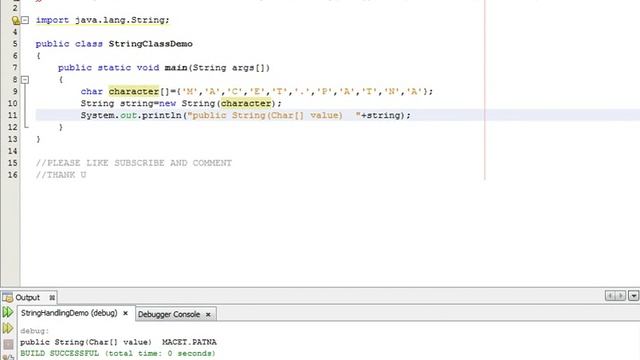The image size is (640, 360).
Task: Click the //PLEASE LIKE SUBSCRIBE AND COMMENT comment
Action: coord(133,163)
